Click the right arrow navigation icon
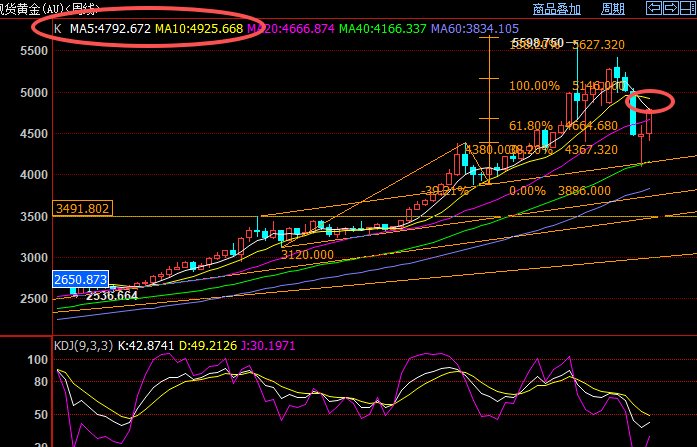697x447 pixels. tap(671, 8)
